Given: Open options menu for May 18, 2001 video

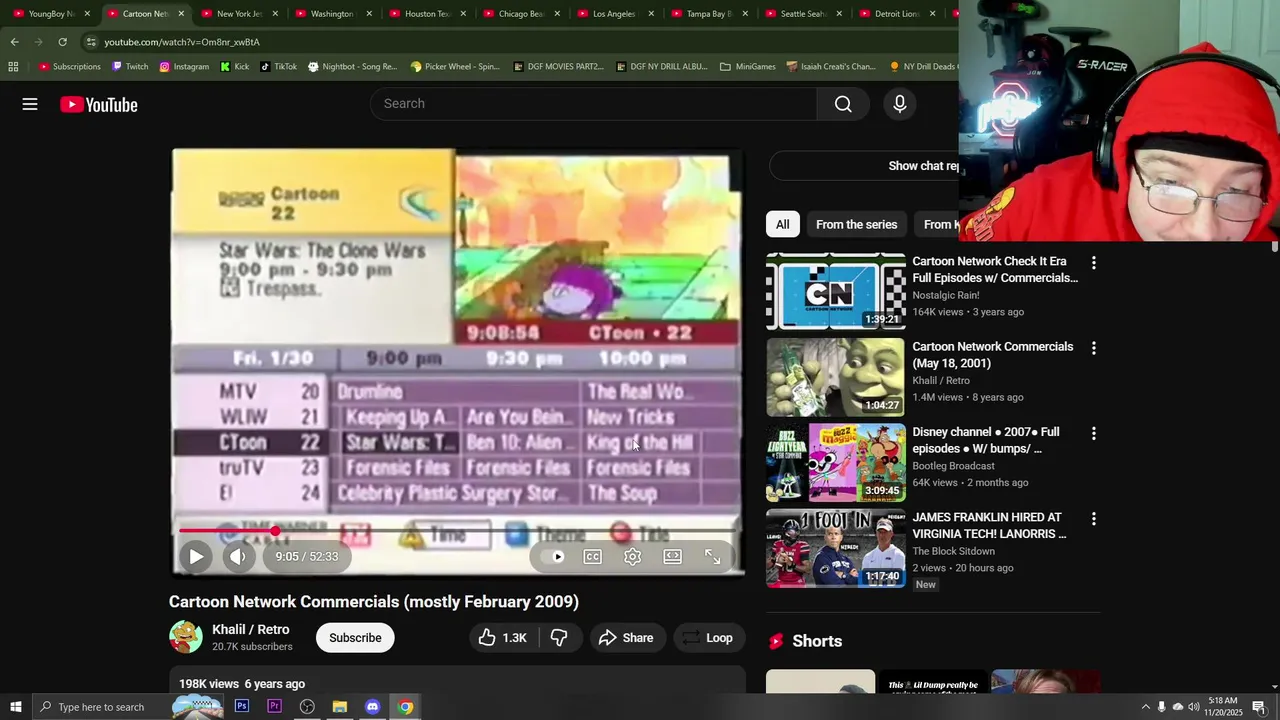Looking at the screenshot, I should tap(1093, 348).
